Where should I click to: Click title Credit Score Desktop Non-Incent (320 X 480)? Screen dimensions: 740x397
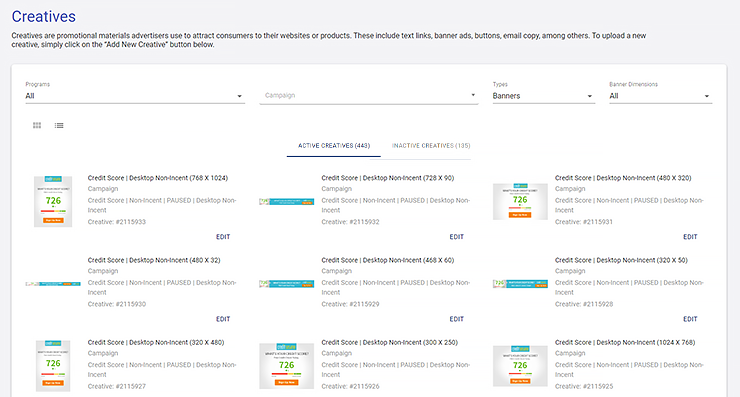point(156,342)
